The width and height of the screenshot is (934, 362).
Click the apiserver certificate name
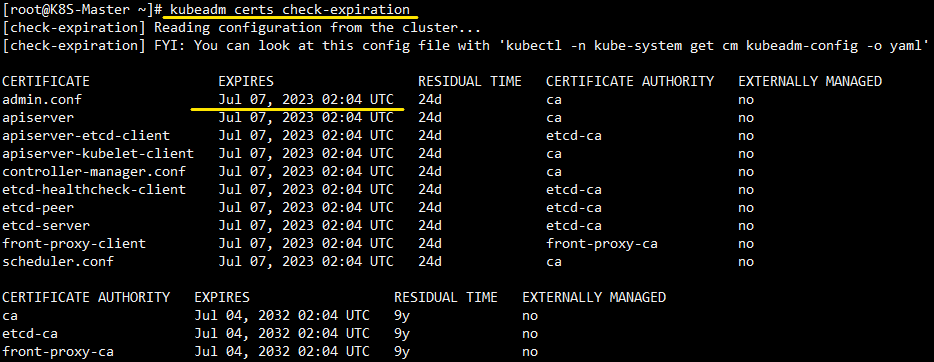[x=38, y=117]
